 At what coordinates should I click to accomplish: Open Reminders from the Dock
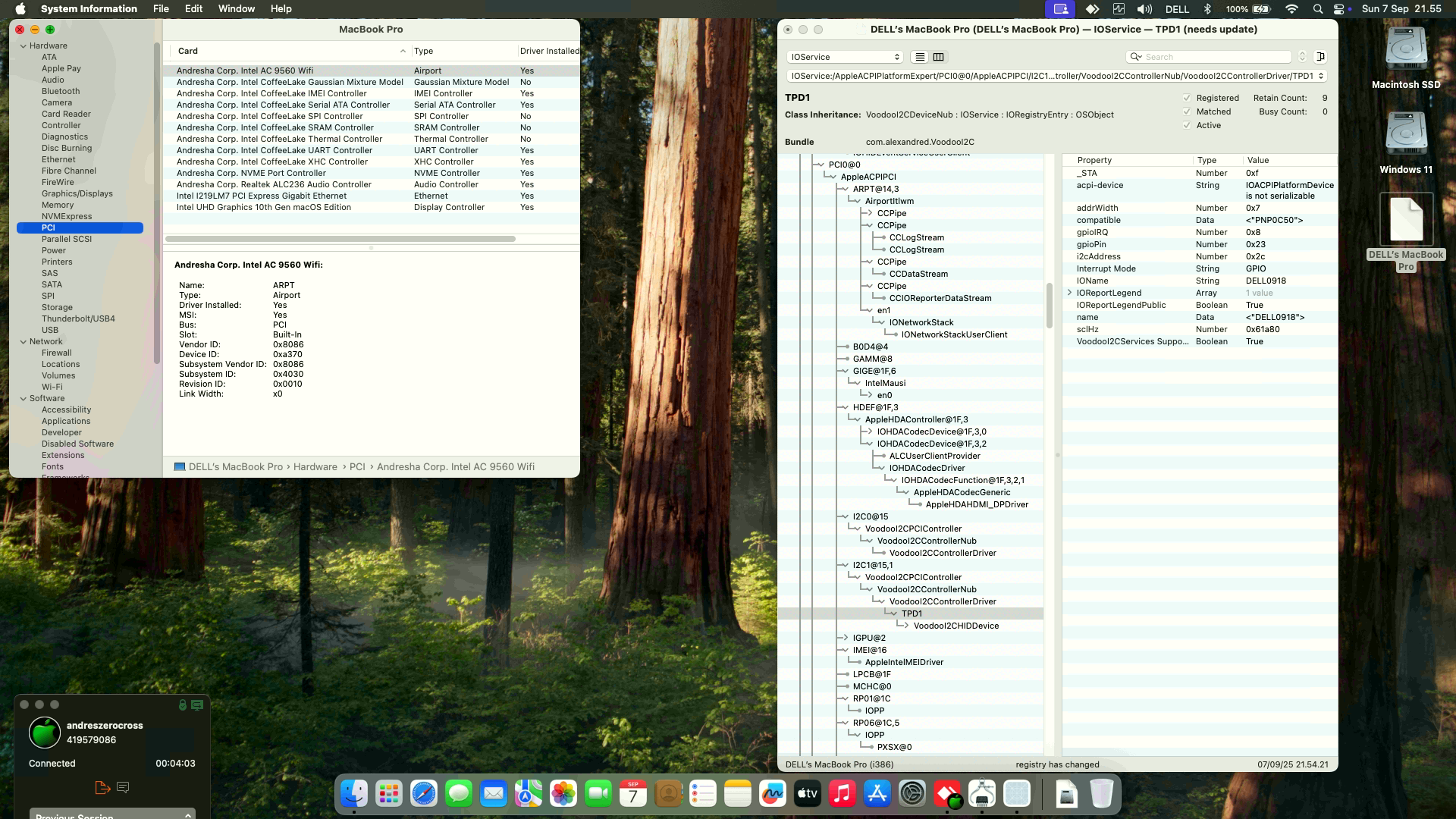703,794
